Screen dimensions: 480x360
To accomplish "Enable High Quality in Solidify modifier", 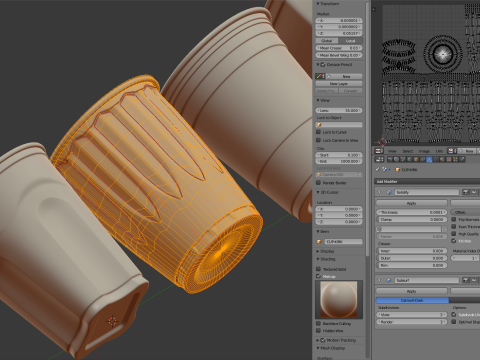I will pos(454,234).
